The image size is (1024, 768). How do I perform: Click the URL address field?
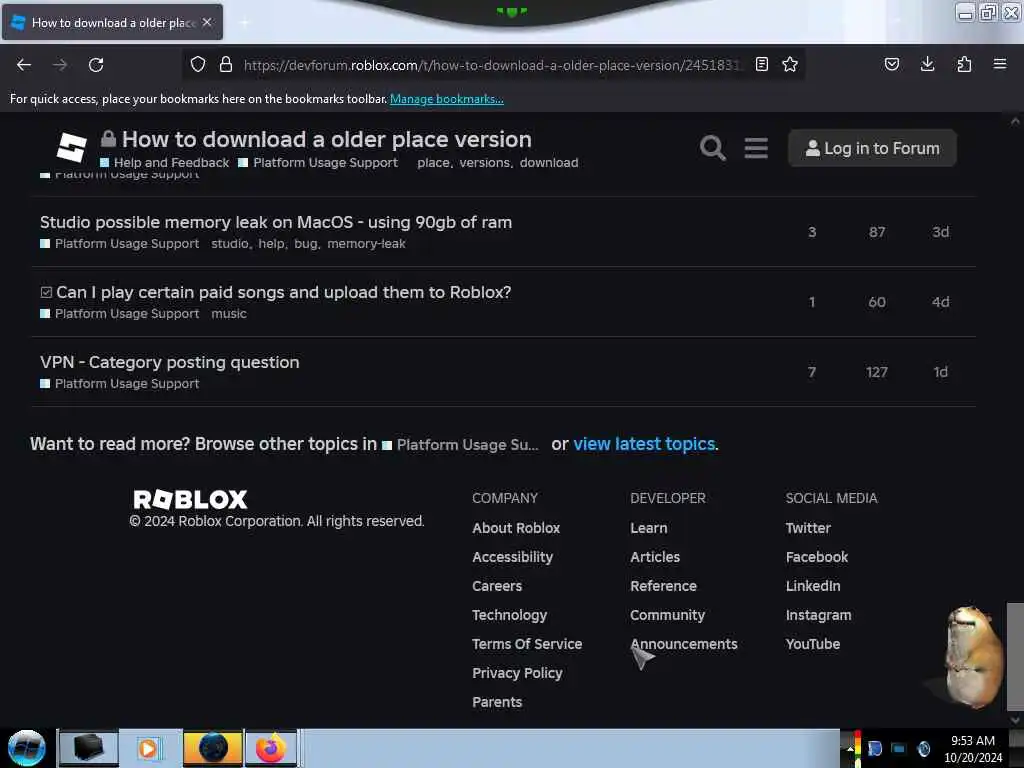pyautogui.click(x=493, y=65)
